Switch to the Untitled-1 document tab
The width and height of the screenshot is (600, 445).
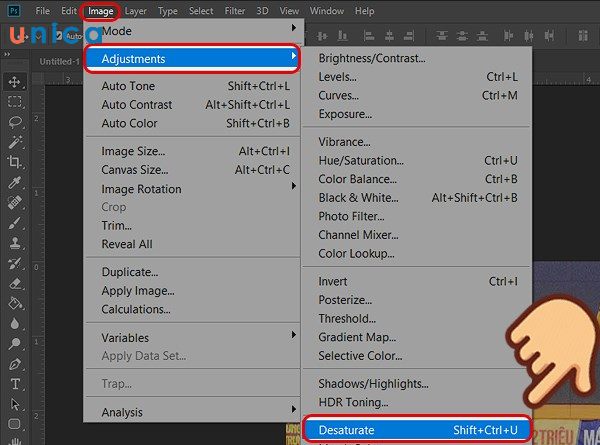click(x=59, y=61)
